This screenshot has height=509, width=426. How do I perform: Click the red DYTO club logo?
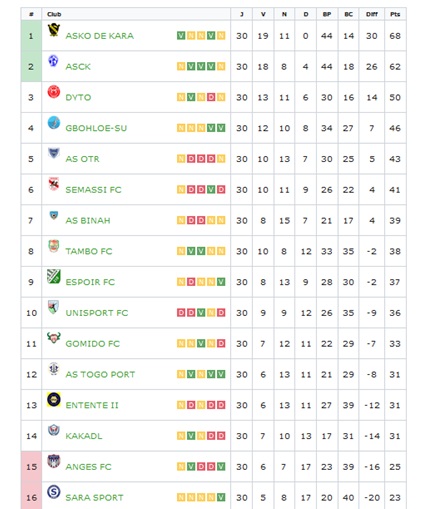[53, 92]
